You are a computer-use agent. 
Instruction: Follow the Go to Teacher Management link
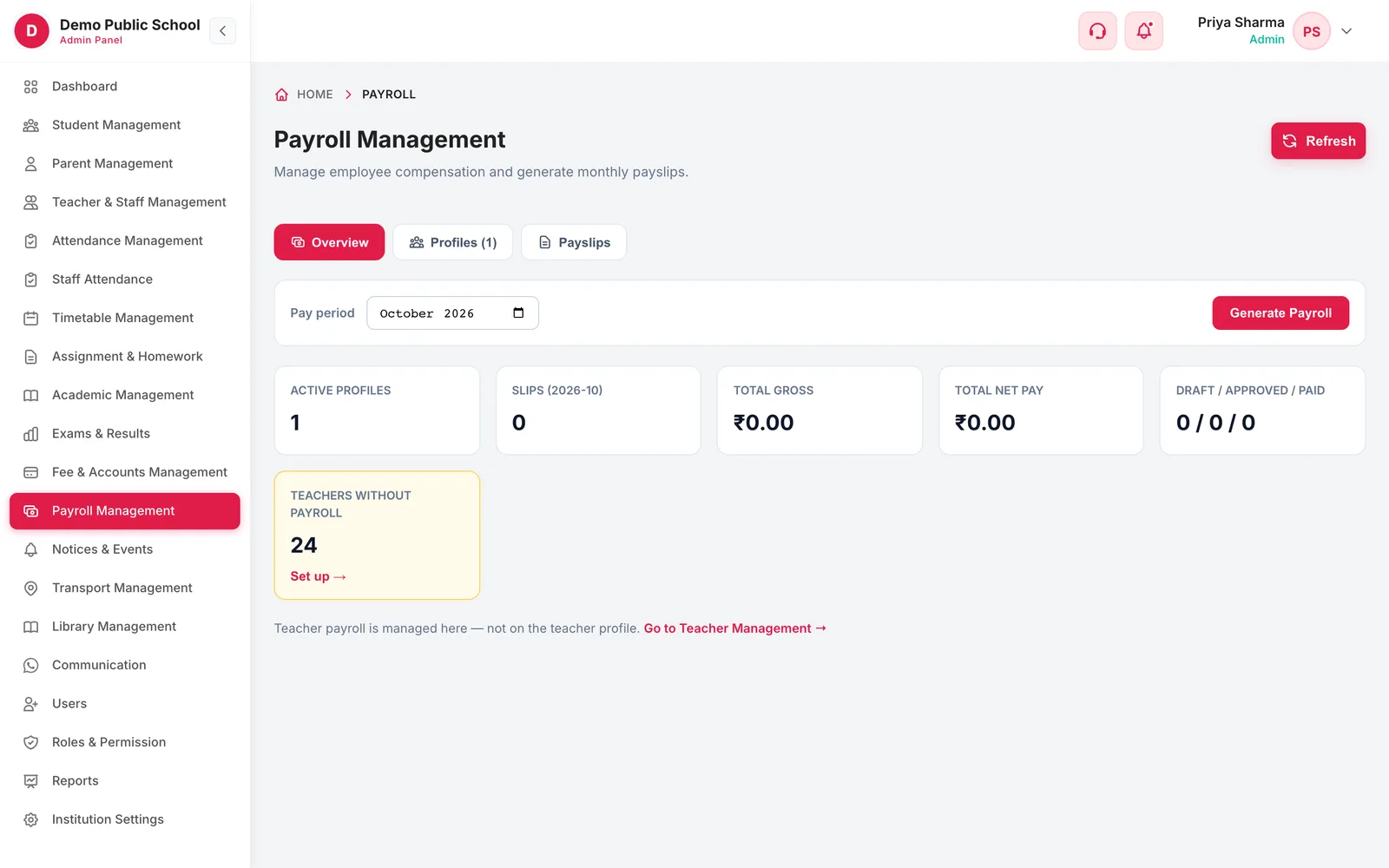(x=734, y=628)
